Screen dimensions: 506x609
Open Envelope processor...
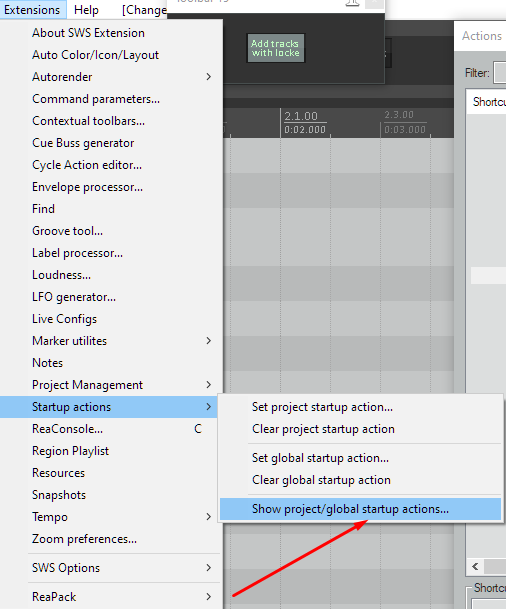(111, 187)
